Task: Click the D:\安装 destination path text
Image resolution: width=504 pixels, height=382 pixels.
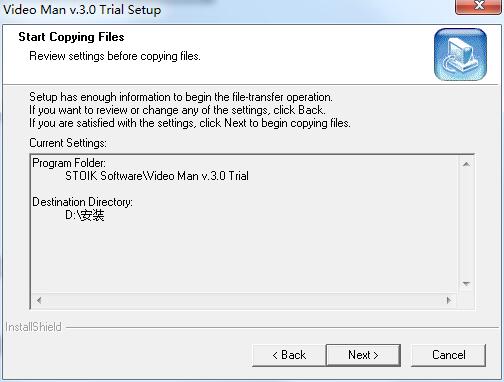Action: (85, 215)
